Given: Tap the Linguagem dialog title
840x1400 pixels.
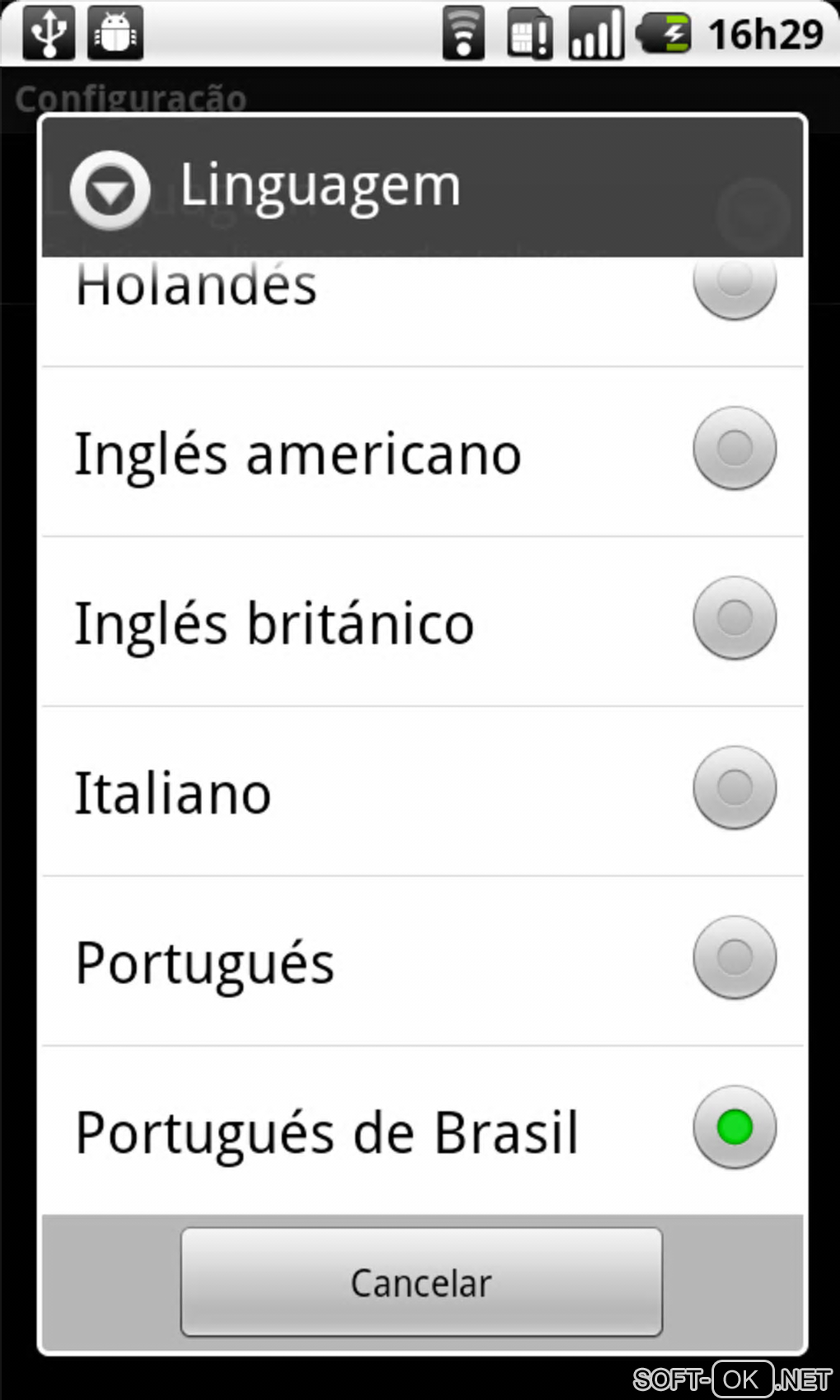Looking at the screenshot, I should pos(320,186).
